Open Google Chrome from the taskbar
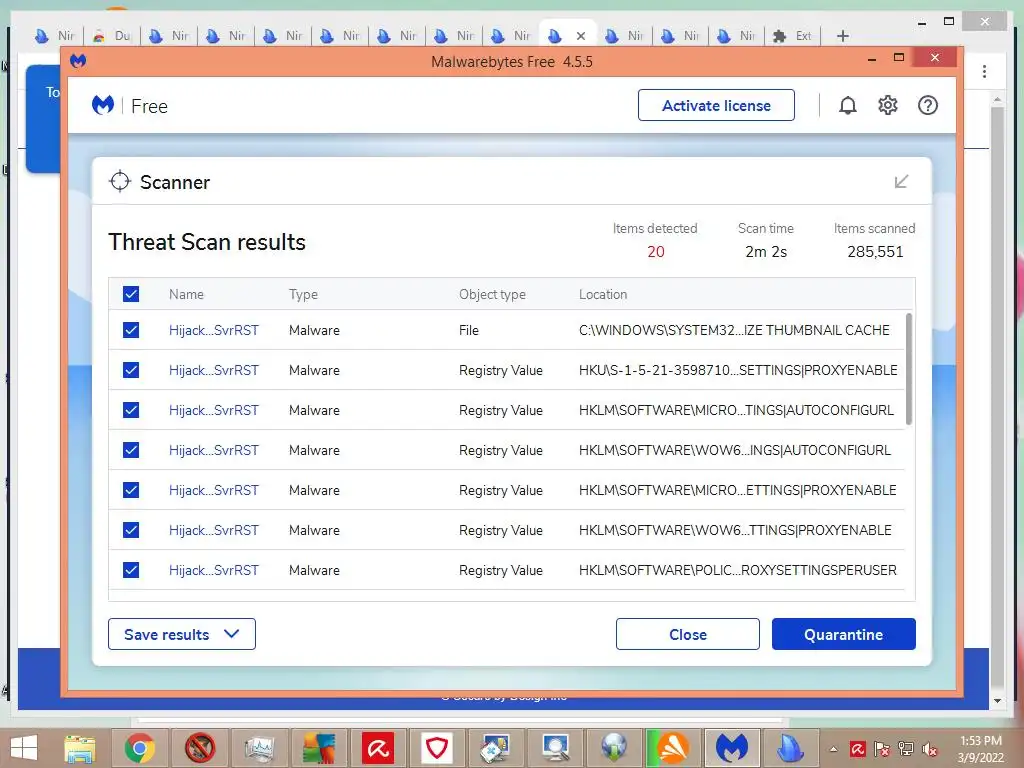Viewport: 1024px width, 768px height. 139,748
